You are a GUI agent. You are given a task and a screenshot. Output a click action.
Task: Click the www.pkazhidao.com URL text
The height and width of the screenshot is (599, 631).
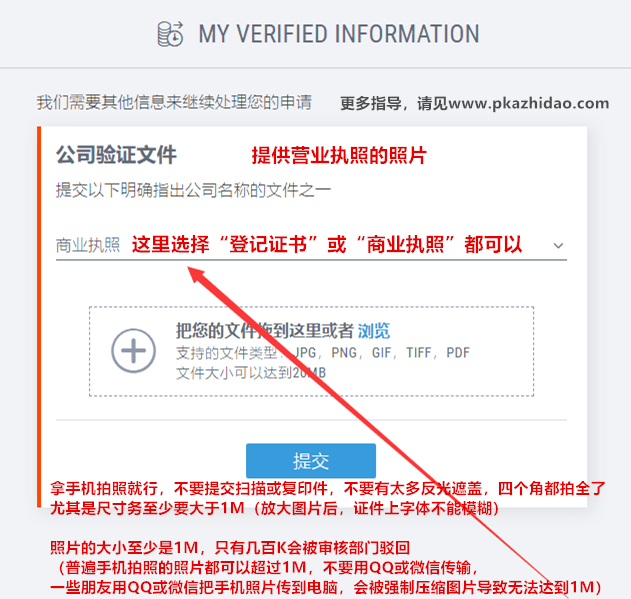click(x=528, y=103)
